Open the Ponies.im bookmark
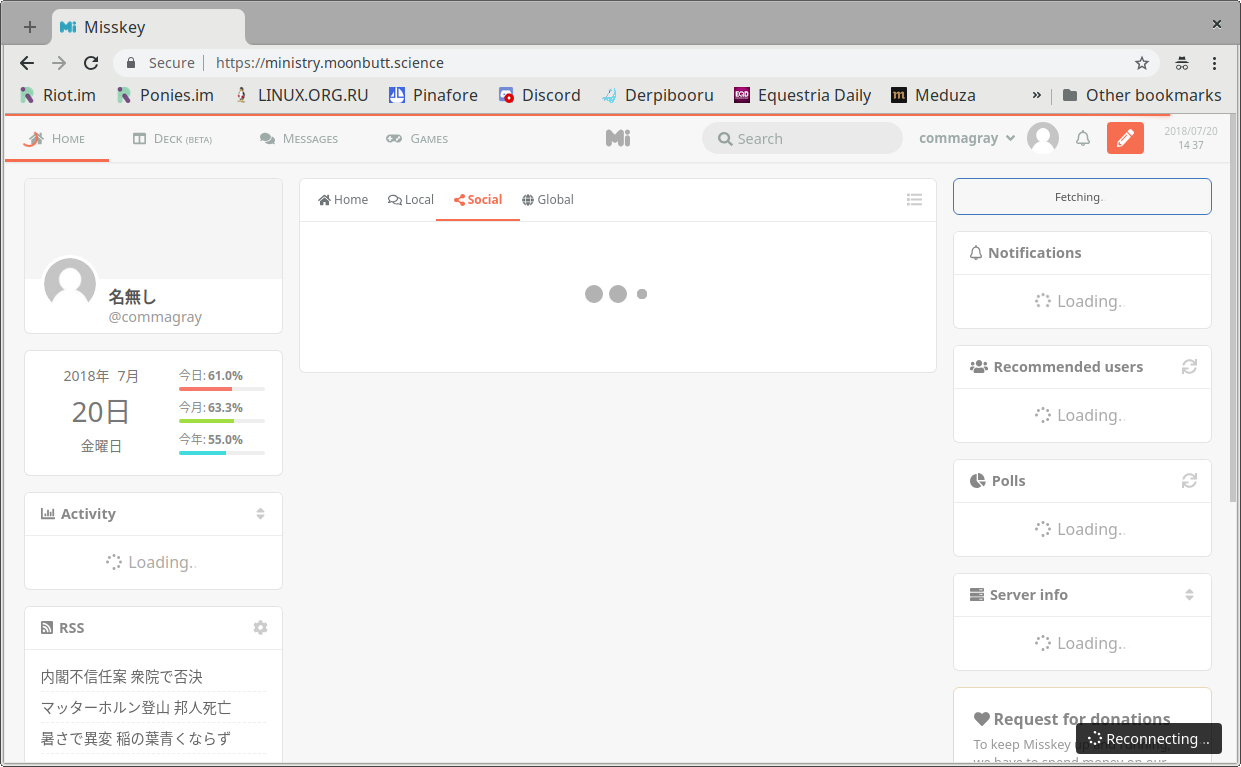Screen dimensions: 1241x767 [x=165, y=95]
